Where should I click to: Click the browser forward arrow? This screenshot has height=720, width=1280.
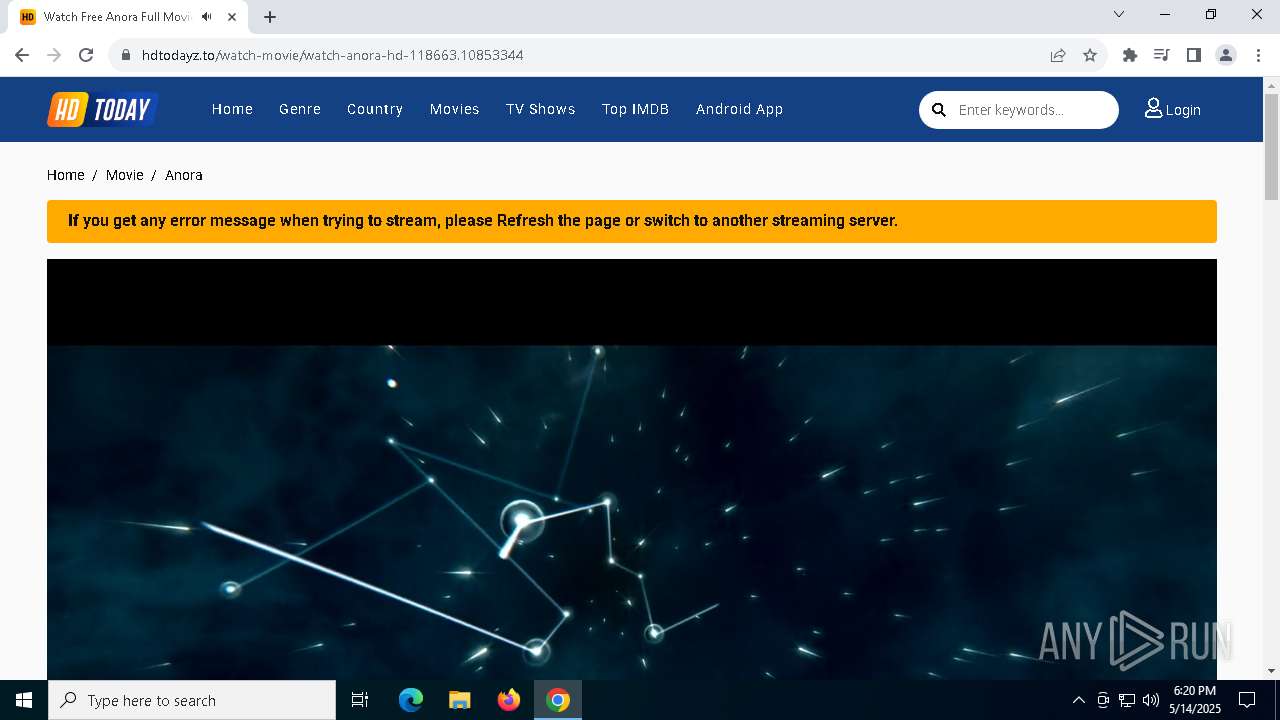[54, 55]
